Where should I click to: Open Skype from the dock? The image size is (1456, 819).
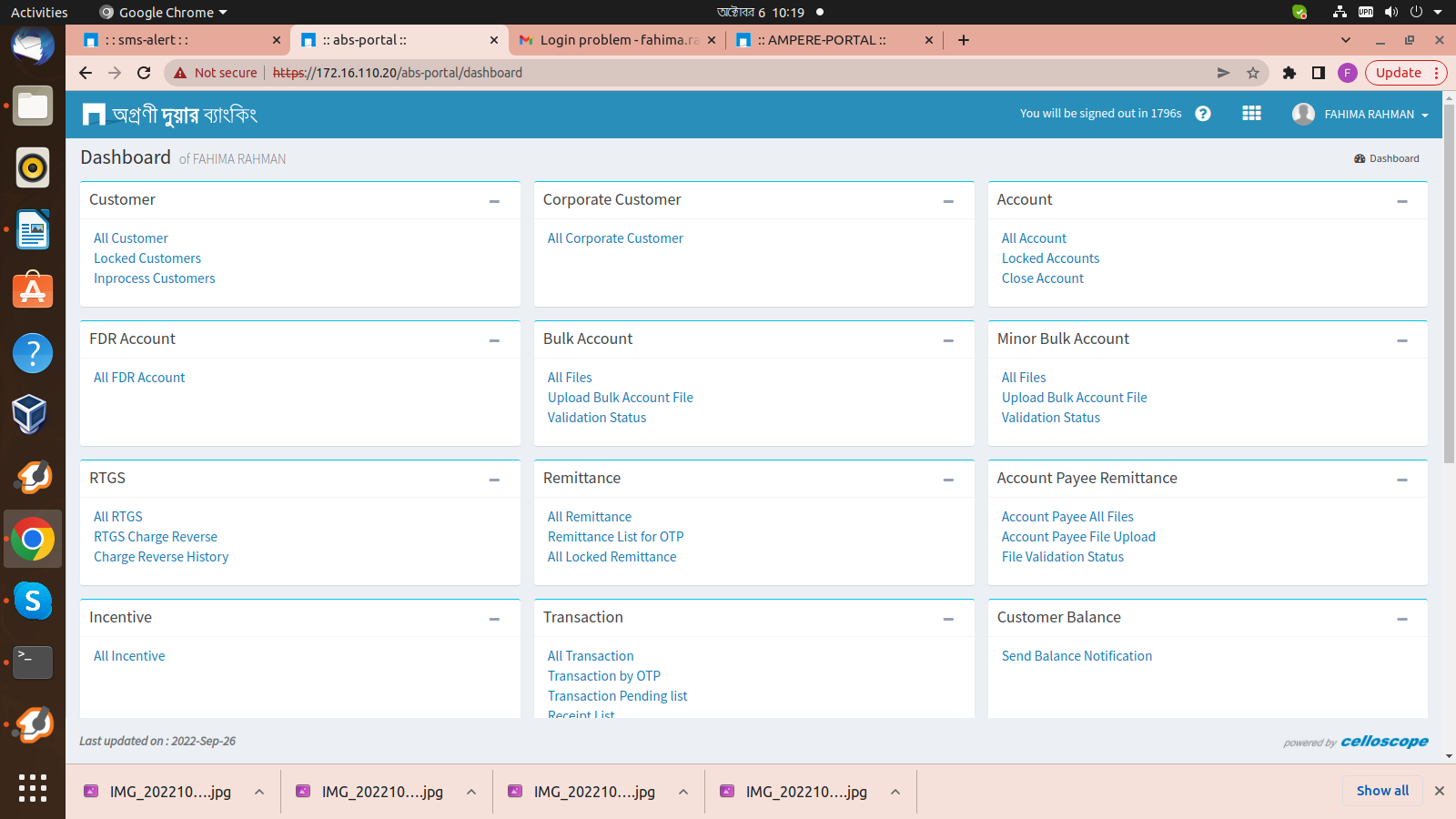pos(33,601)
